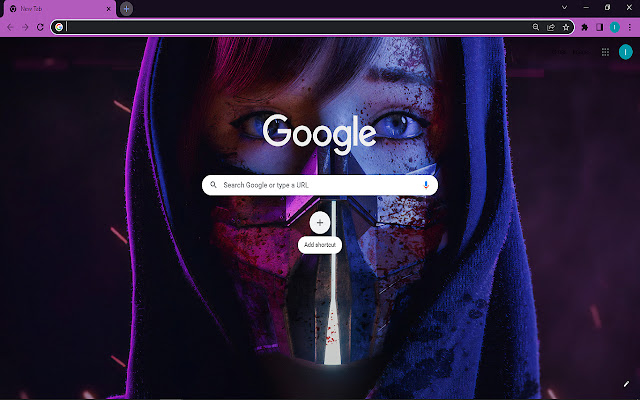Viewport: 640px width, 400px height.
Task: Share this page via share icon
Action: pos(551,27)
